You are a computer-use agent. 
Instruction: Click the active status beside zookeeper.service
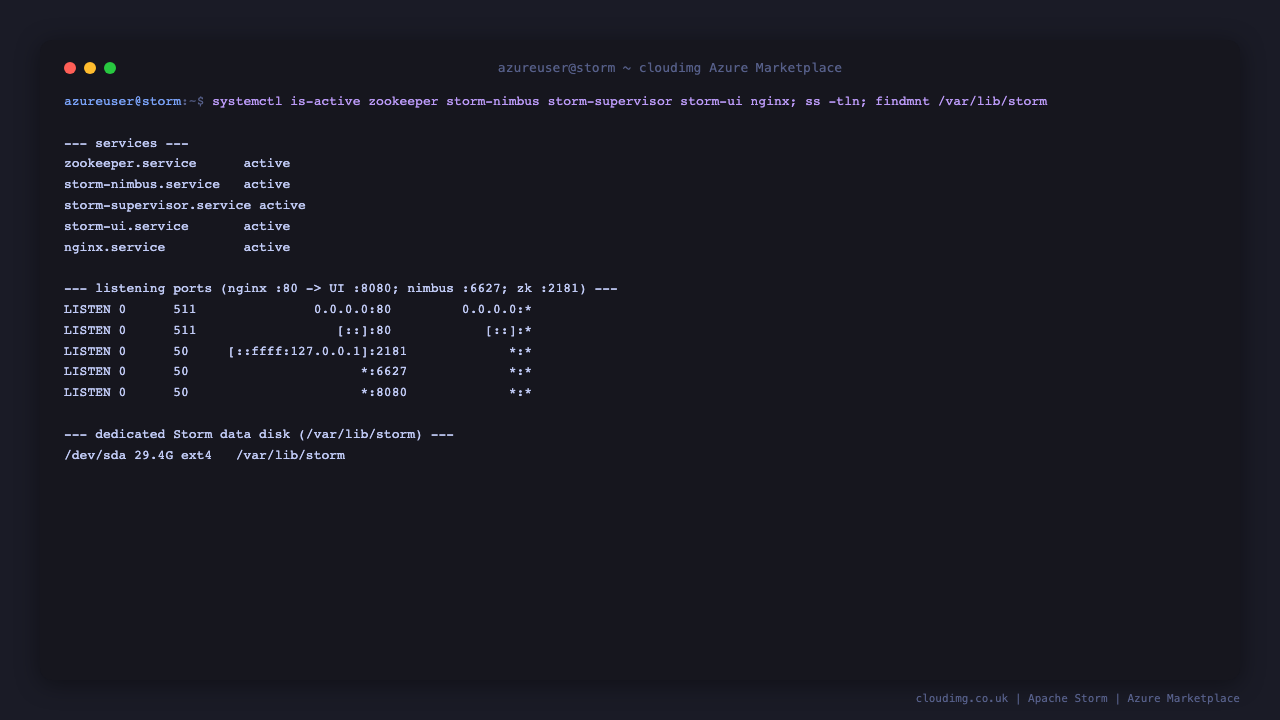point(267,163)
